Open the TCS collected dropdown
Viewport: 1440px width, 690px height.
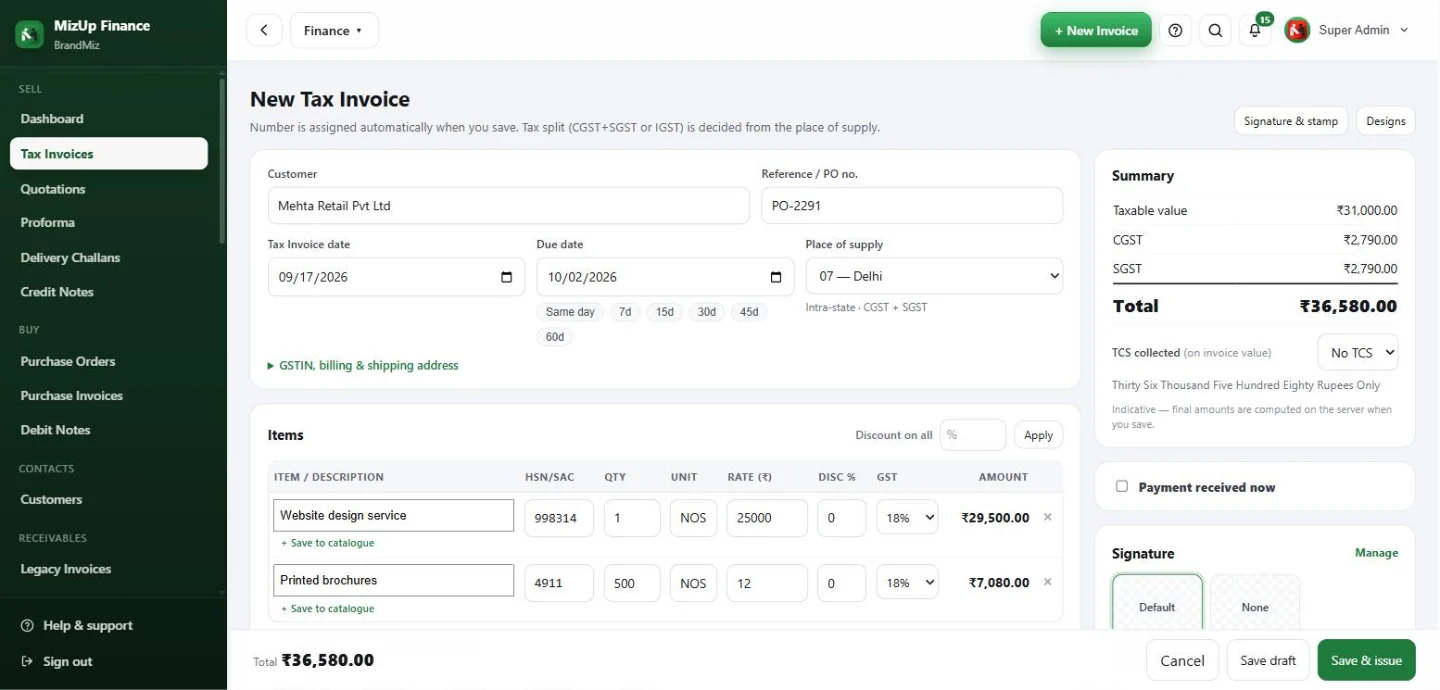click(1357, 352)
